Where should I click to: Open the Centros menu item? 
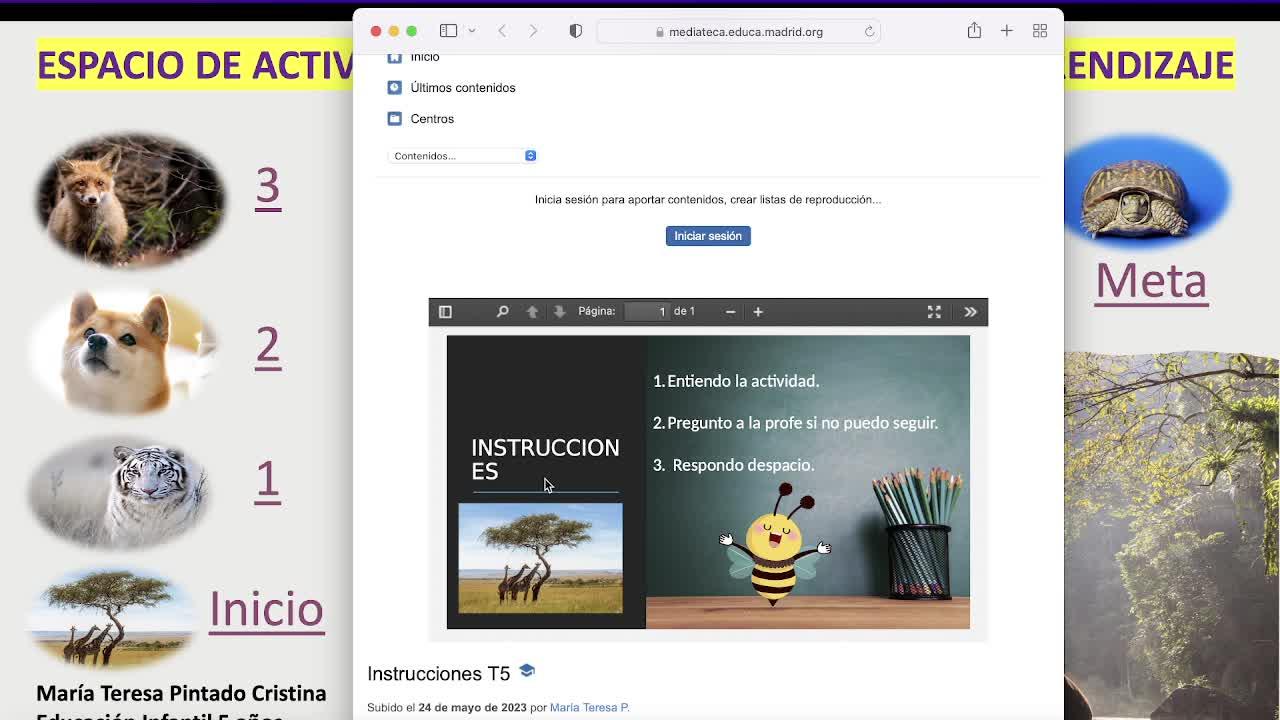tap(431, 119)
